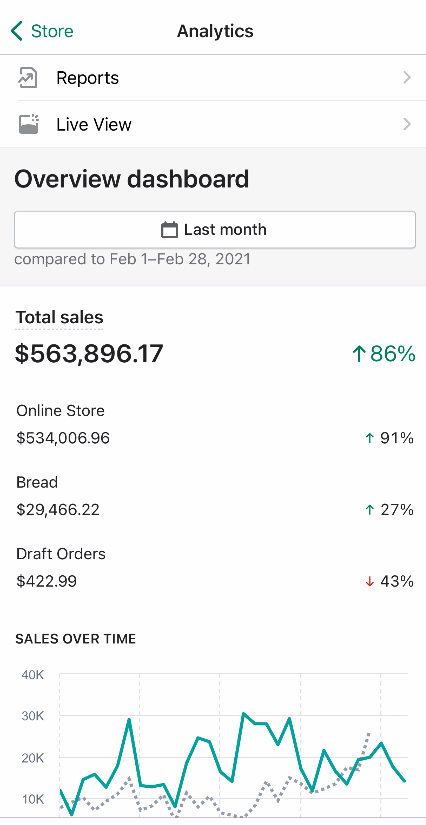This screenshot has height=825, width=426.
Task: Click the green up arrow by 86%
Action: 359,354
